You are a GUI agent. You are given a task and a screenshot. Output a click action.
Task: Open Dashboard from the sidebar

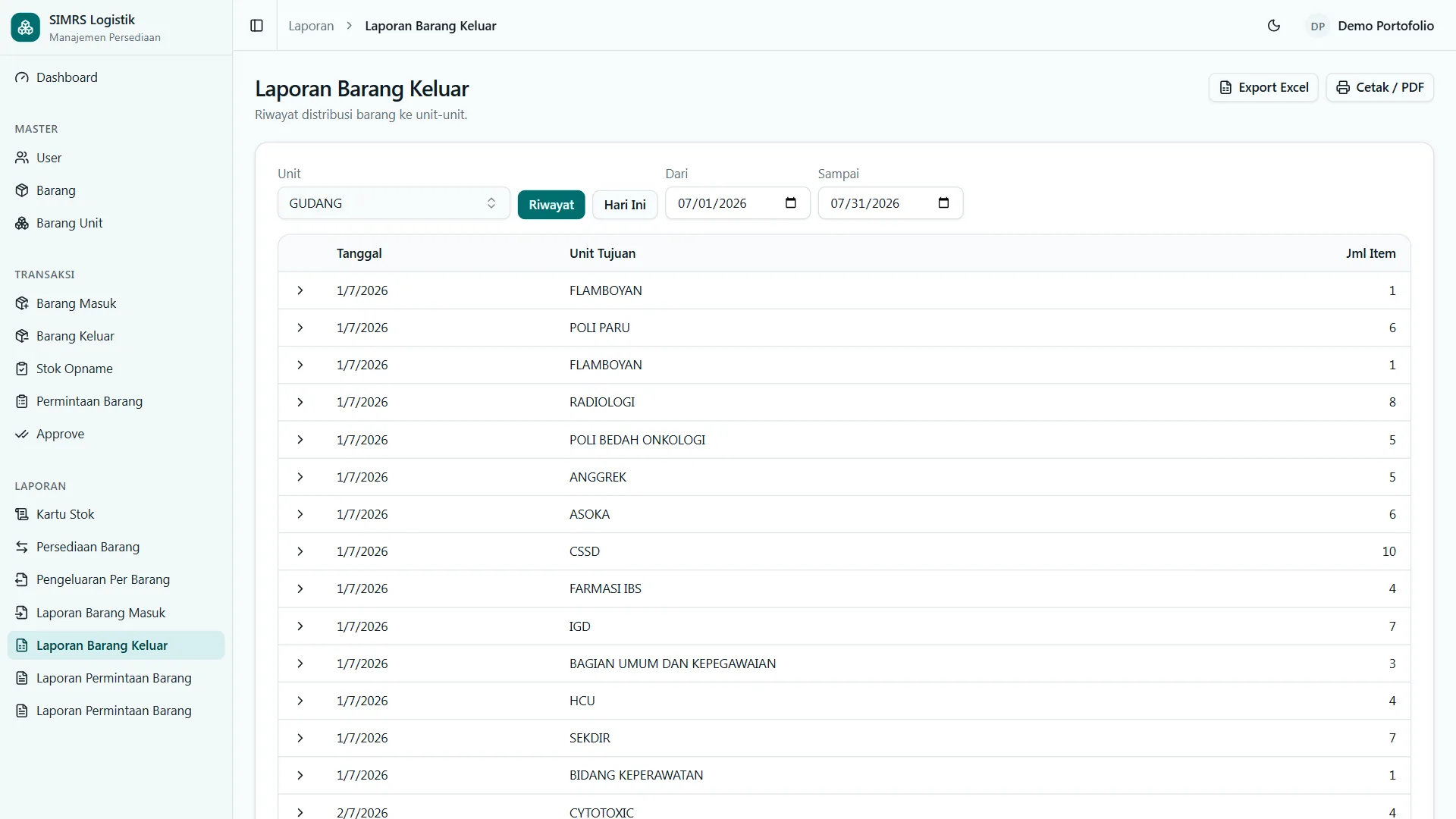116,77
